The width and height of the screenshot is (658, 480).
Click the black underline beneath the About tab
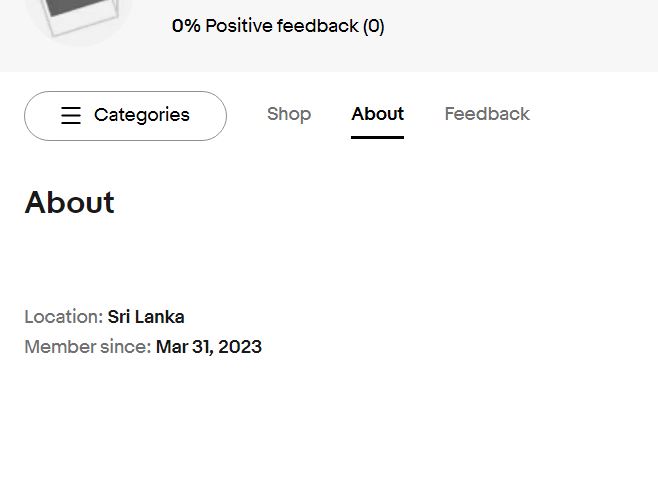(x=377, y=137)
